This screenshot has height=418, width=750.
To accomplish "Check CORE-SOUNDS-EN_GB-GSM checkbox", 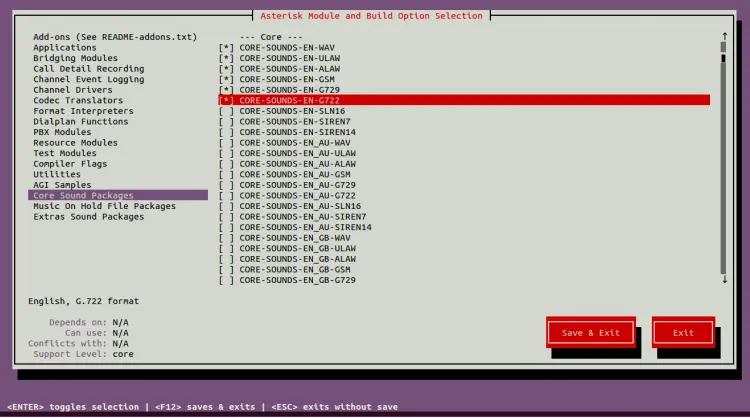I will click(x=226, y=269).
